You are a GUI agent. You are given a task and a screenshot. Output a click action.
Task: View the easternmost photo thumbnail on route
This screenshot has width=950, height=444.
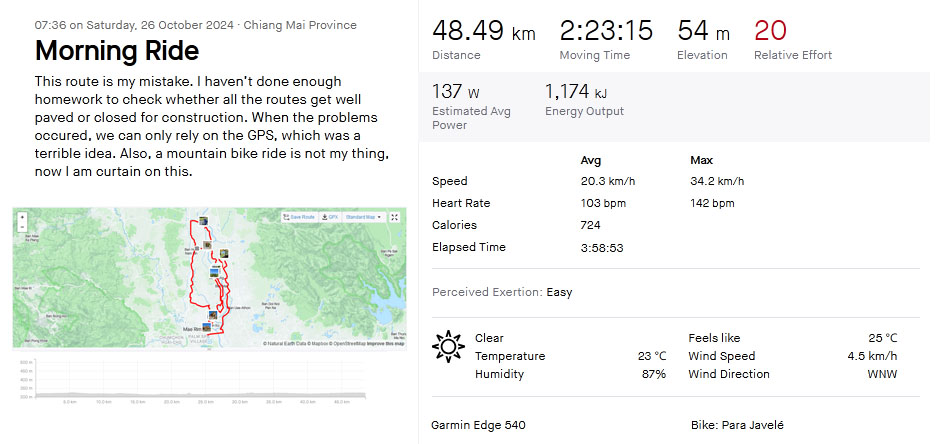tap(224, 253)
